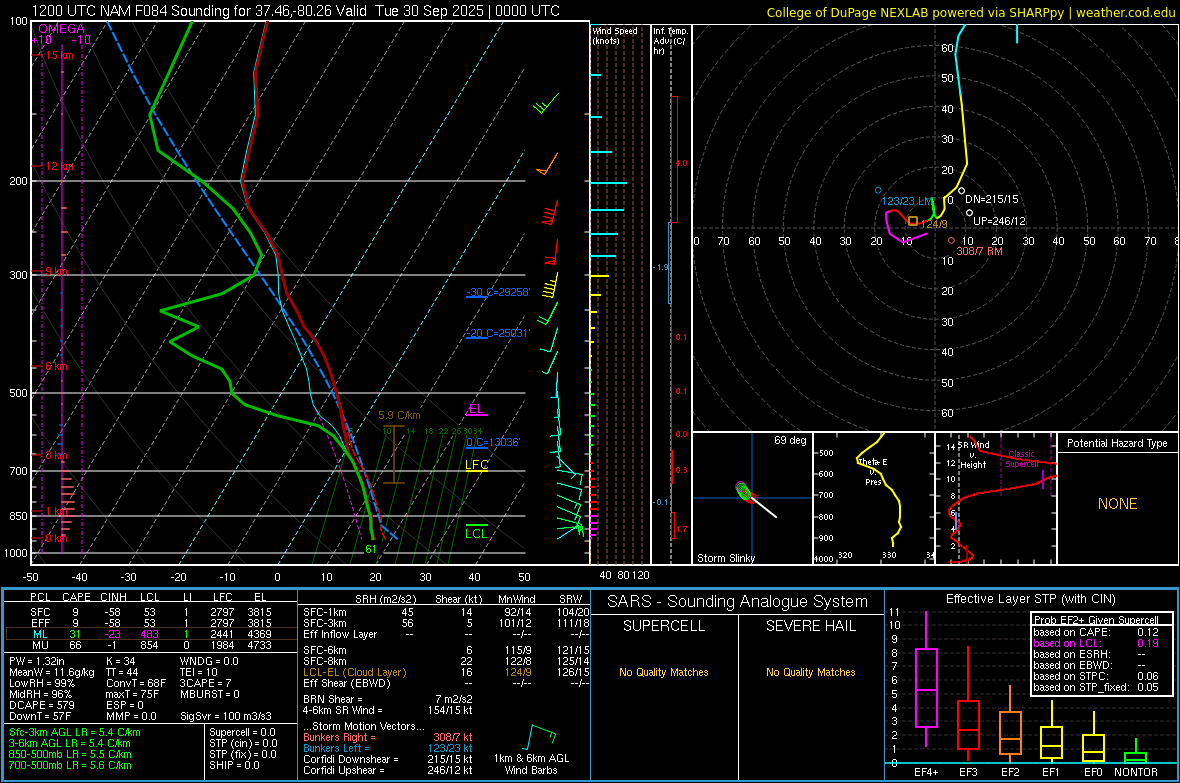Click the 69 deg Storm Slinky value

[789, 440]
